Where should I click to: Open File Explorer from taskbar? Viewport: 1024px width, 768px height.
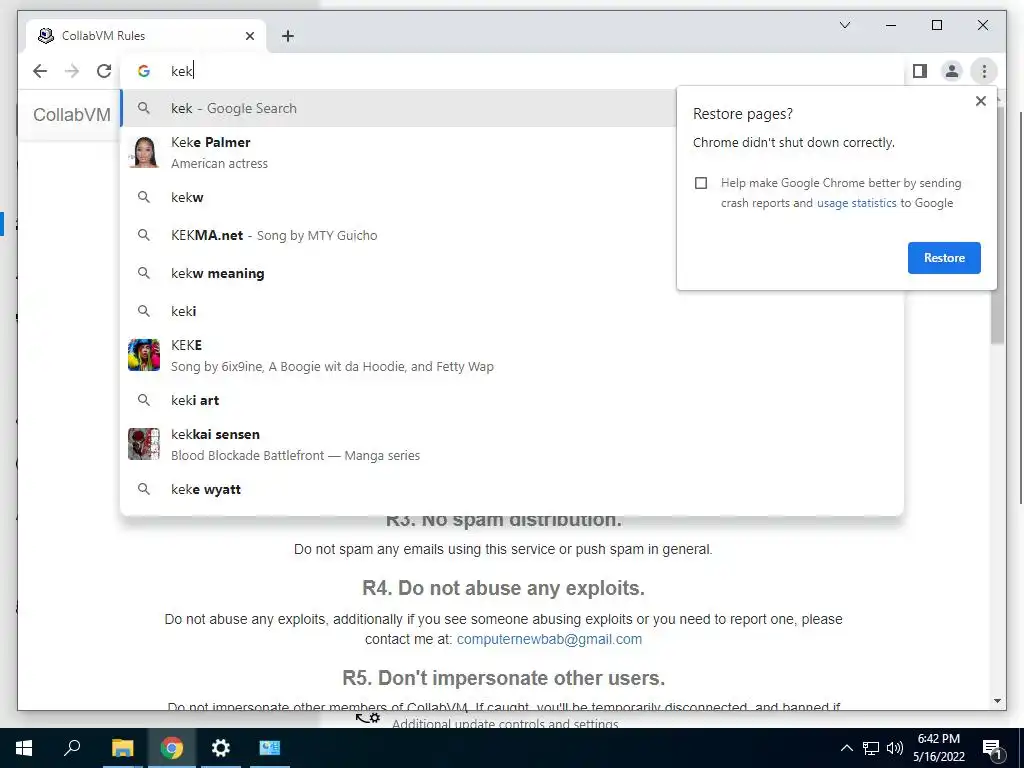click(x=122, y=748)
